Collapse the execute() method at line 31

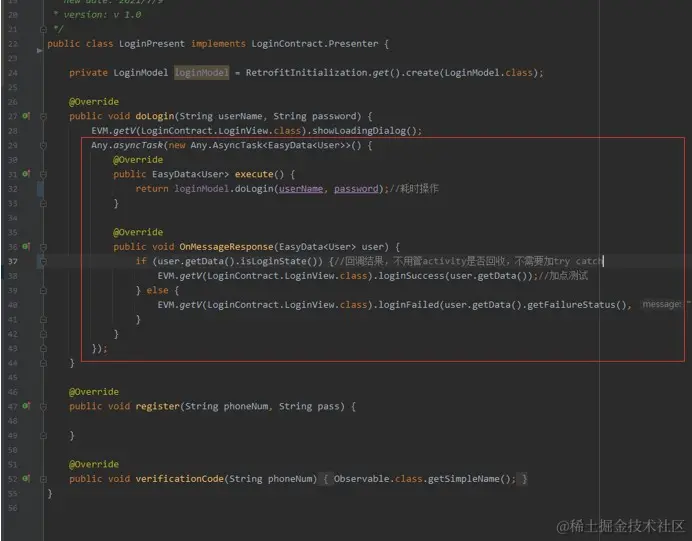tap(43, 174)
